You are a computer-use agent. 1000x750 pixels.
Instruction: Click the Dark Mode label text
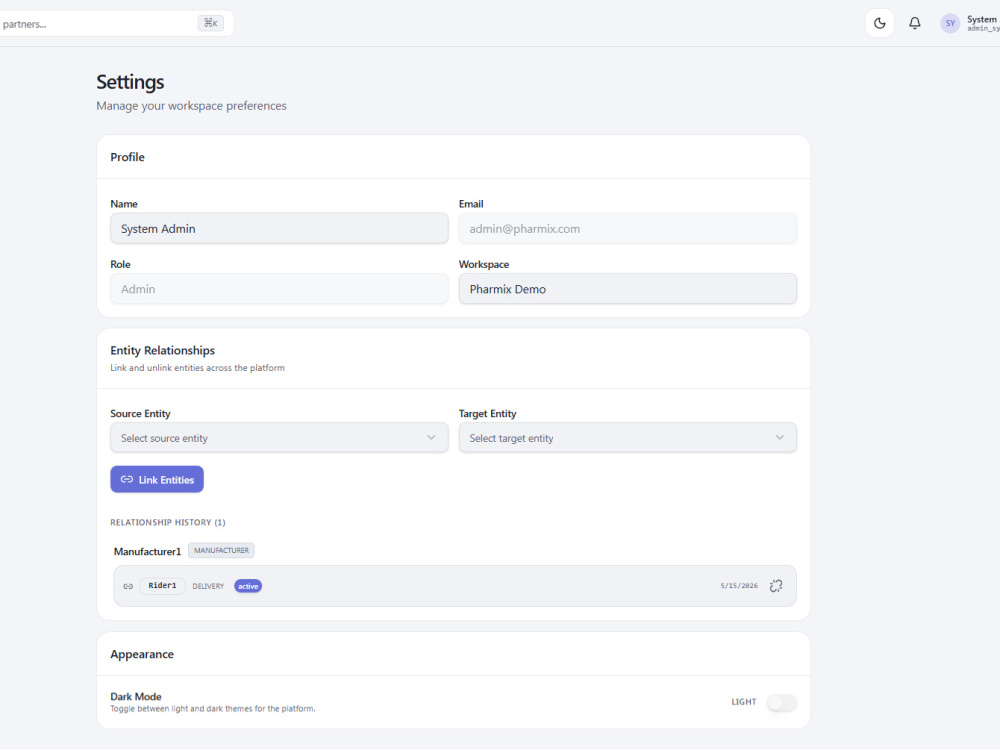[136, 696]
